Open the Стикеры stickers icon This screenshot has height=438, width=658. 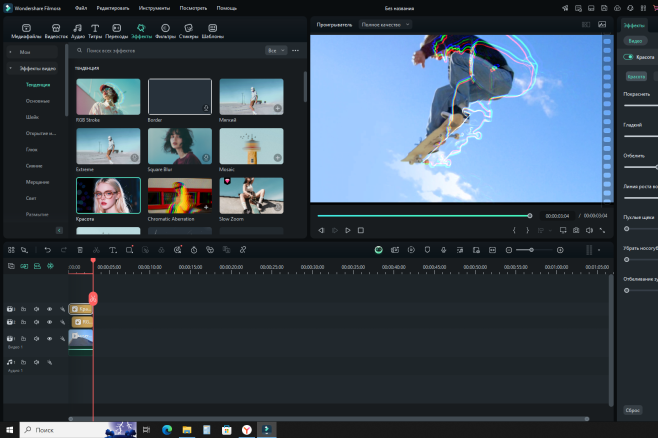(x=188, y=28)
